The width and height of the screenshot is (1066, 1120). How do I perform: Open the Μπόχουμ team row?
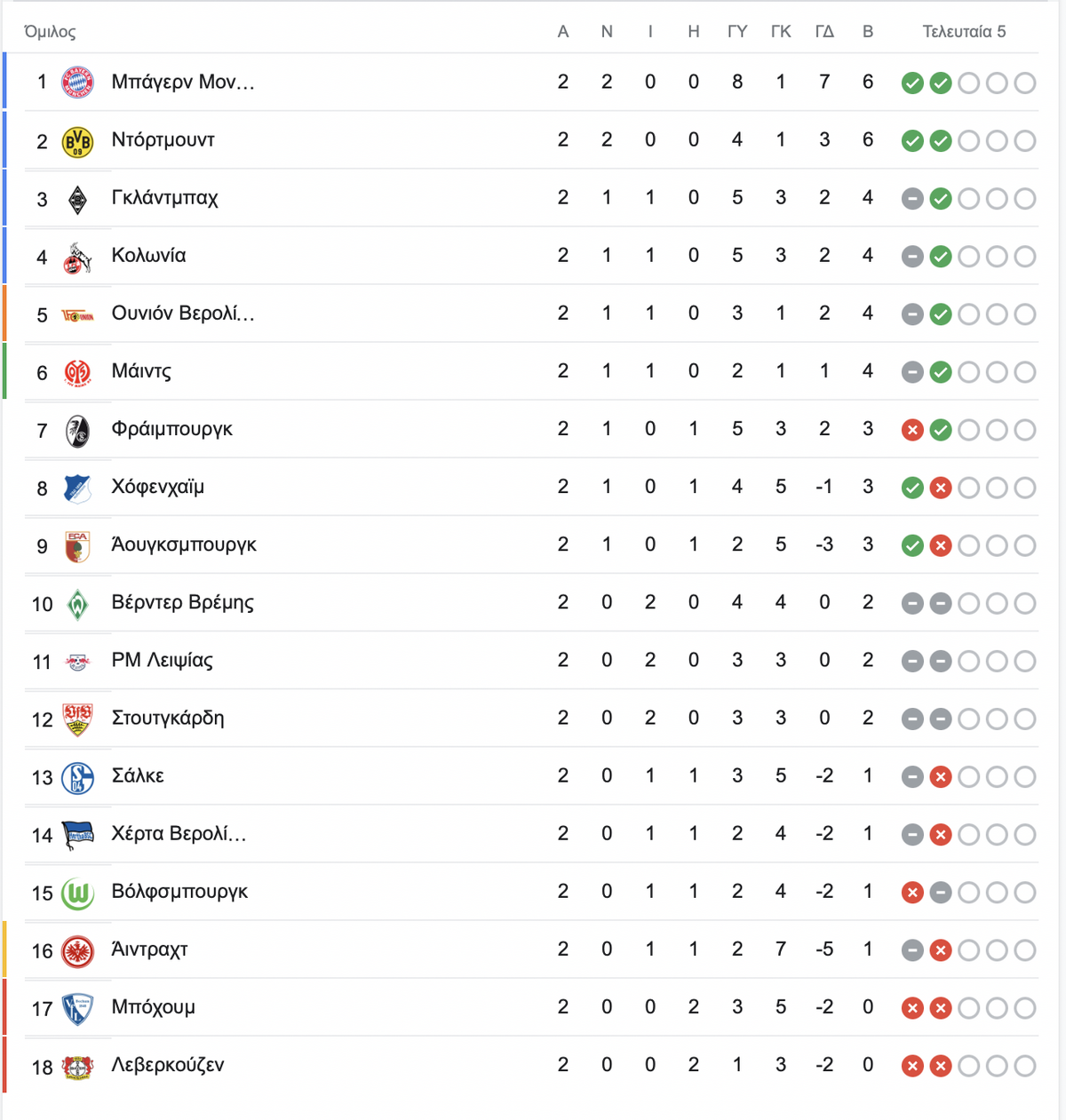click(531, 1007)
